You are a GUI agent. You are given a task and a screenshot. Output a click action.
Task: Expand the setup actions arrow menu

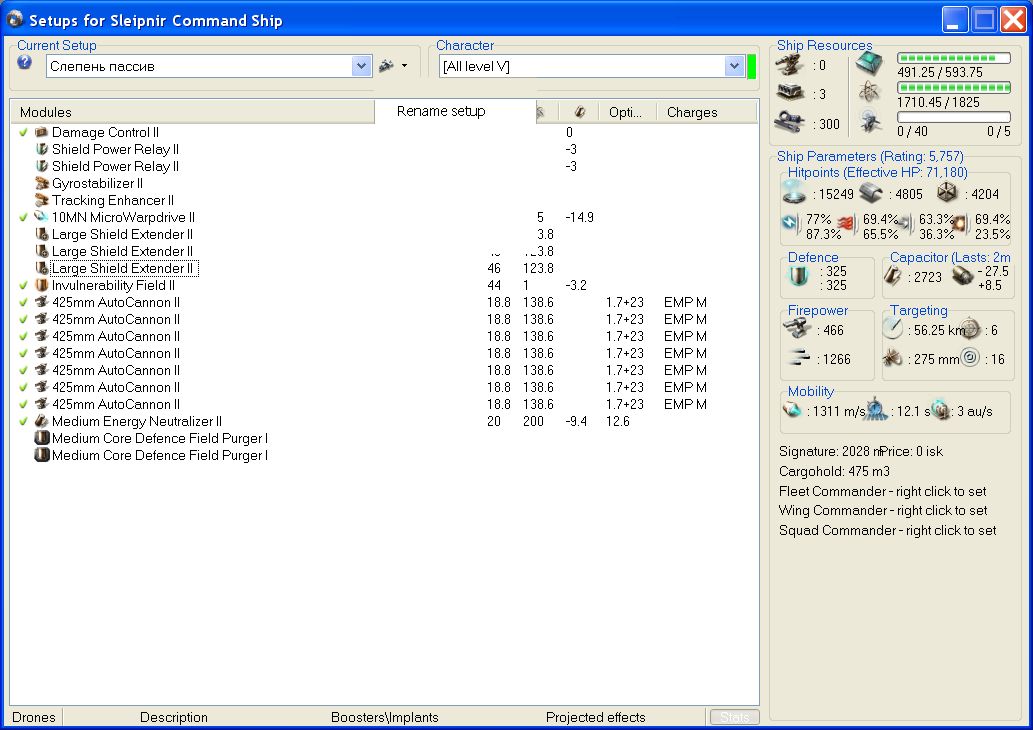point(404,66)
